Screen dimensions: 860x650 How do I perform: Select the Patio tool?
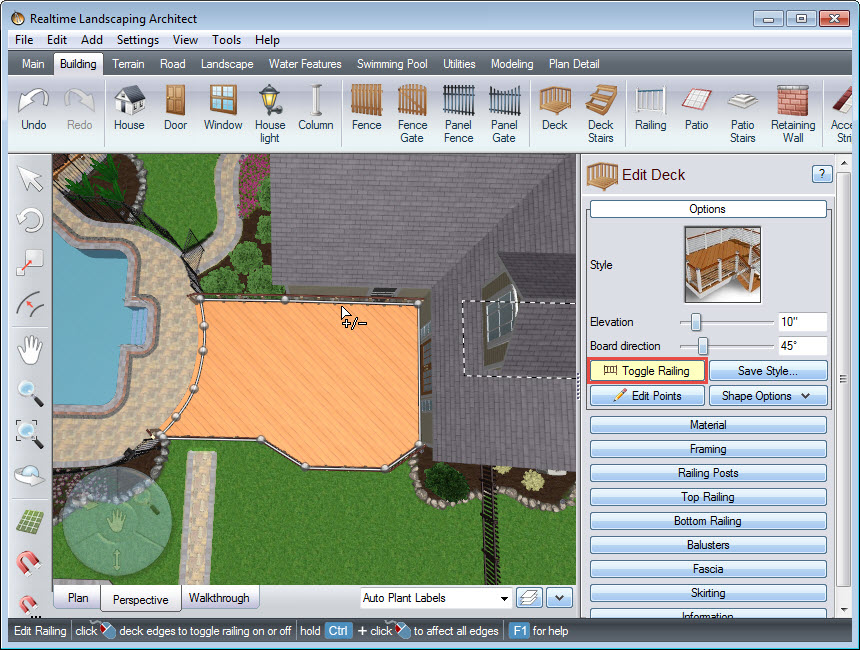[x=697, y=109]
